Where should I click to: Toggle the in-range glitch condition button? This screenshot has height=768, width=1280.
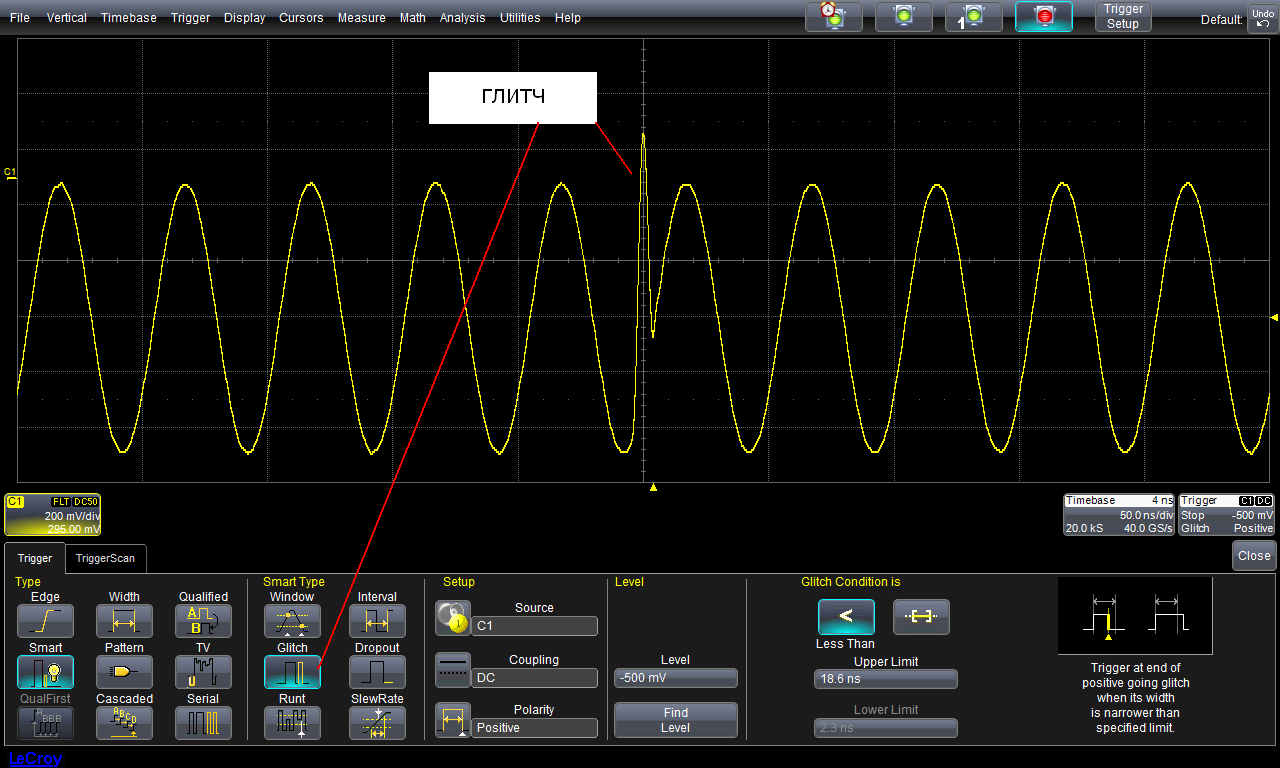(921, 617)
